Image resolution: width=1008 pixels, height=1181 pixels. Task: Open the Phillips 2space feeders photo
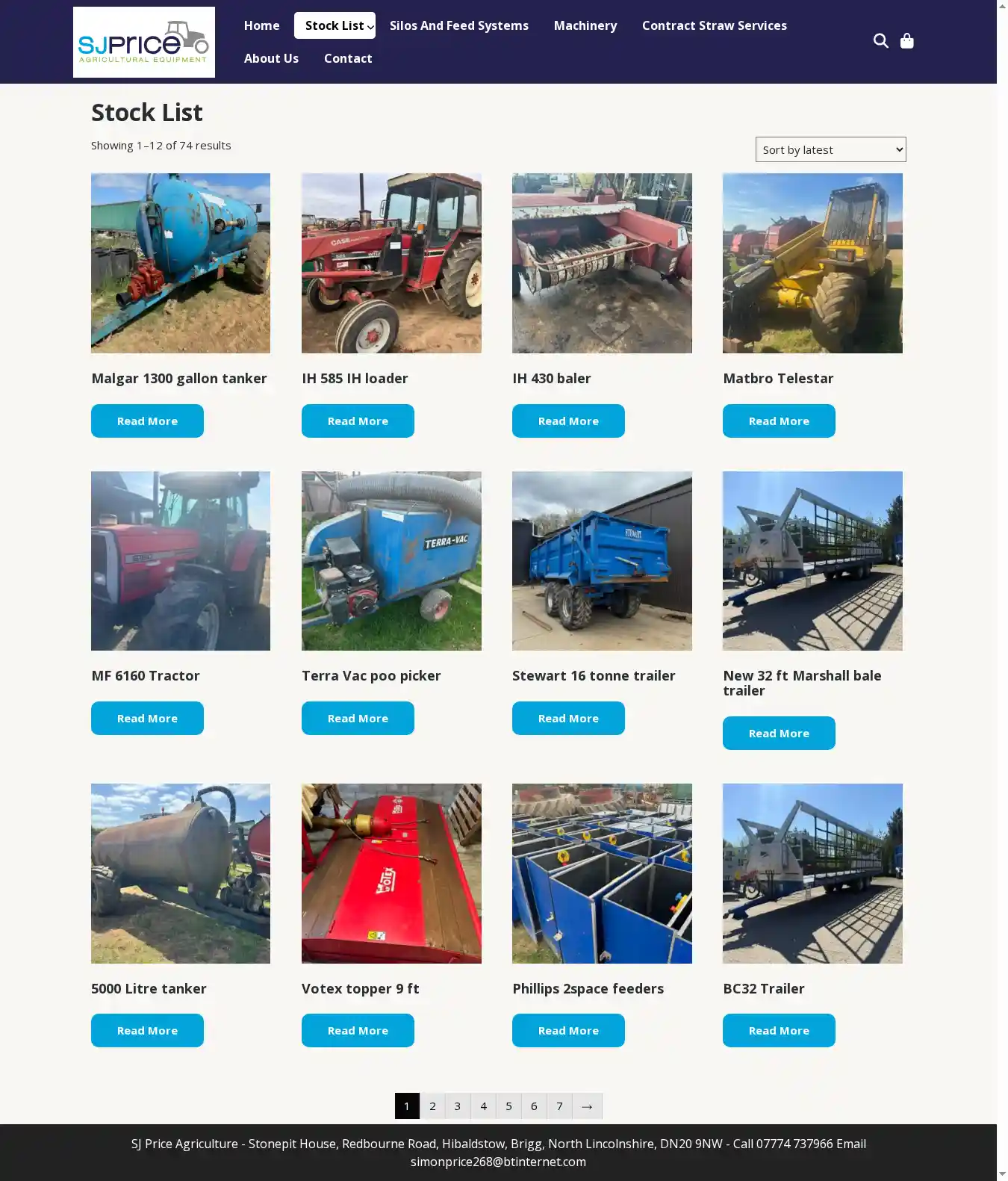602,873
